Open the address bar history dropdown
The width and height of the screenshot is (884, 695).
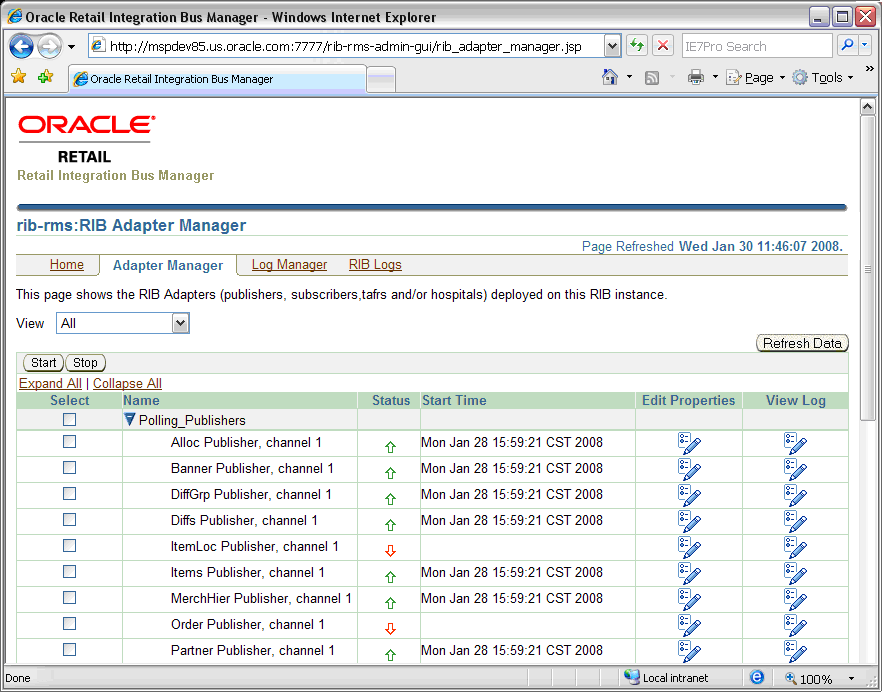point(612,46)
